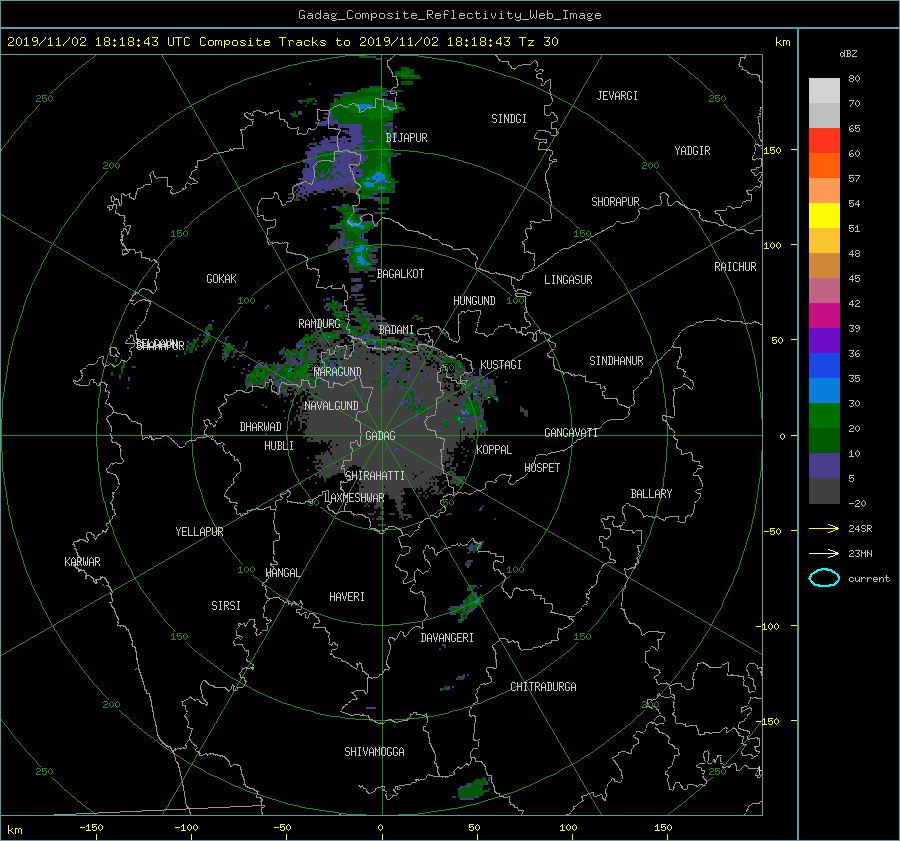The height and width of the screenshot is (841, 900).
Task: Click the SHIVAMOGGA city label
Action: (374, 751)
